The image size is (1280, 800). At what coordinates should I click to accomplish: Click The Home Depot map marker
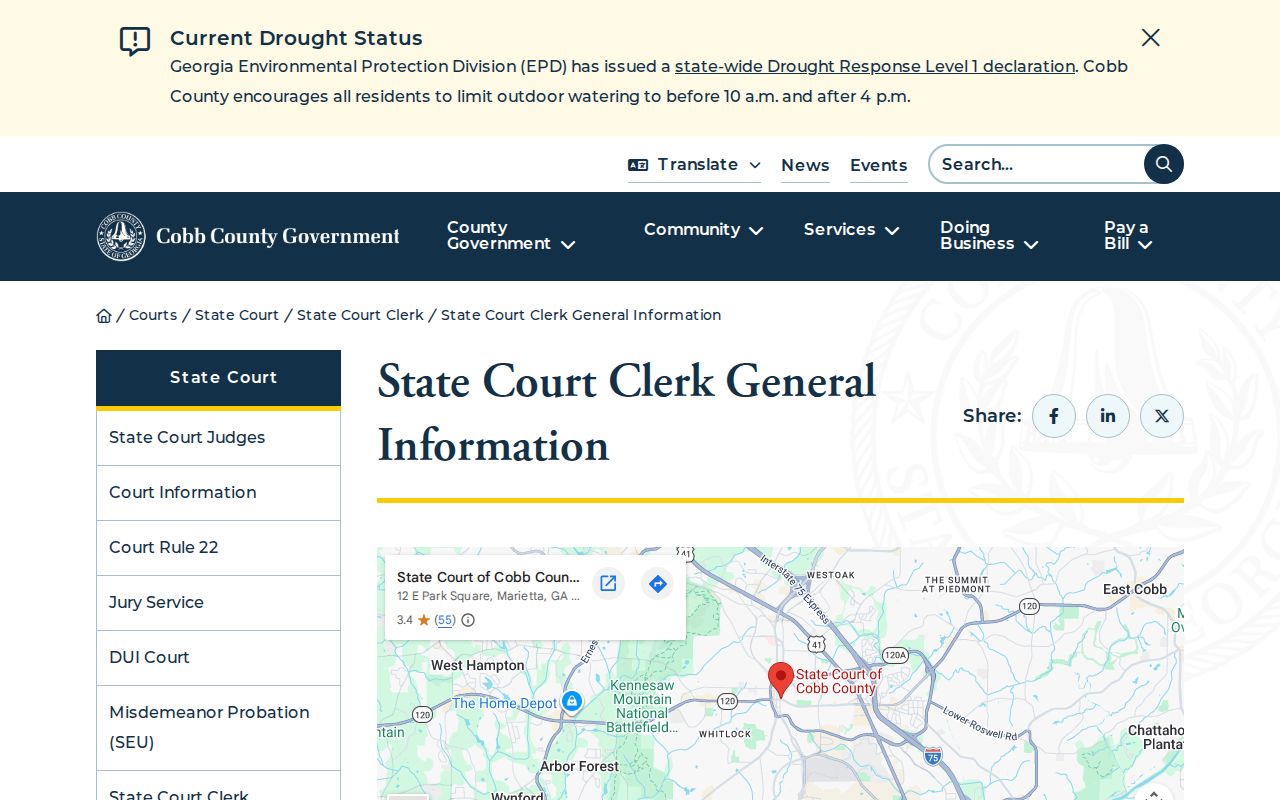pyautogui.click(x=571, y=702)
